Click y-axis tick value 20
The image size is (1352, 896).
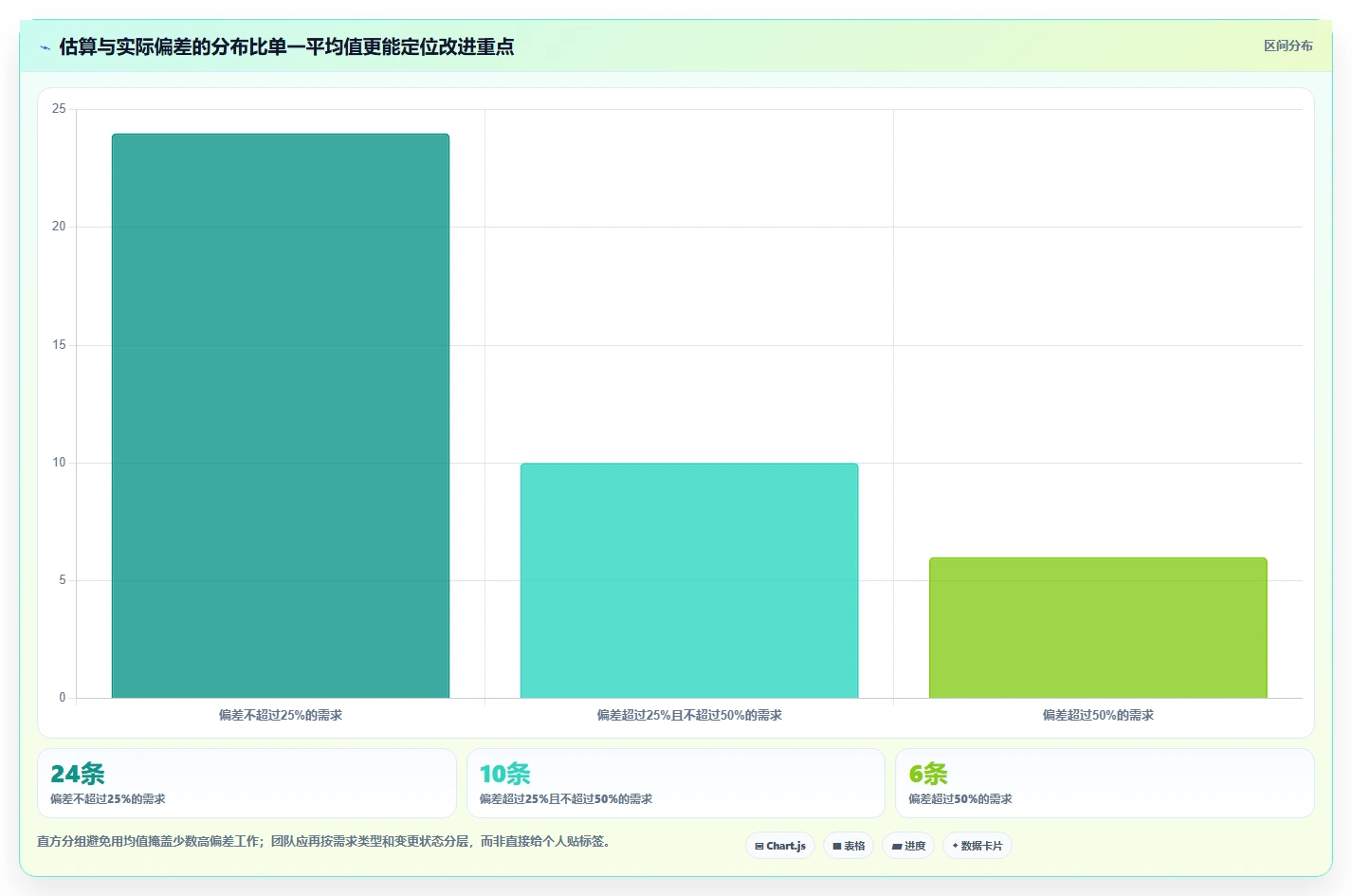point(59,227)
